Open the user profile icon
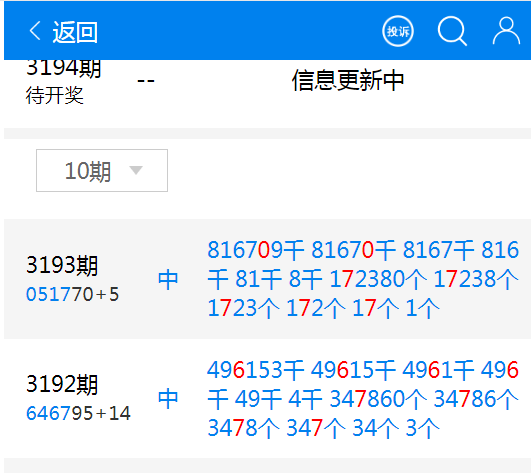This screenshot has width=531, height=473. click(506, 31)
